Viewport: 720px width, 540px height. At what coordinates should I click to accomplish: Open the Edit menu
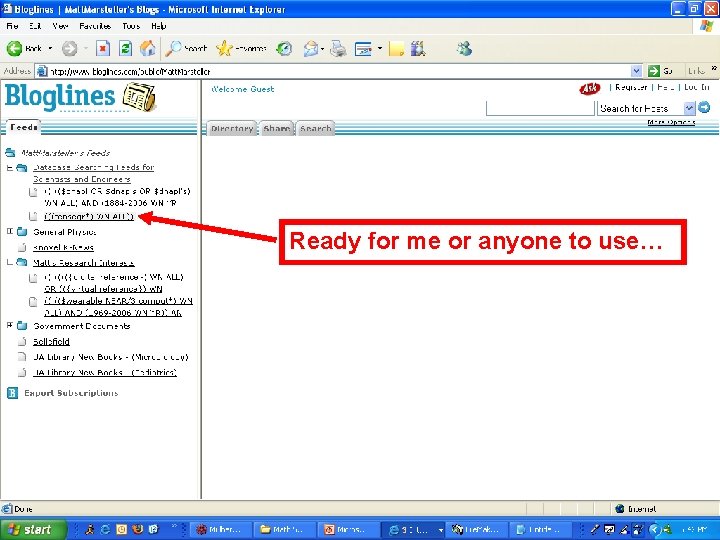[35, 26]
